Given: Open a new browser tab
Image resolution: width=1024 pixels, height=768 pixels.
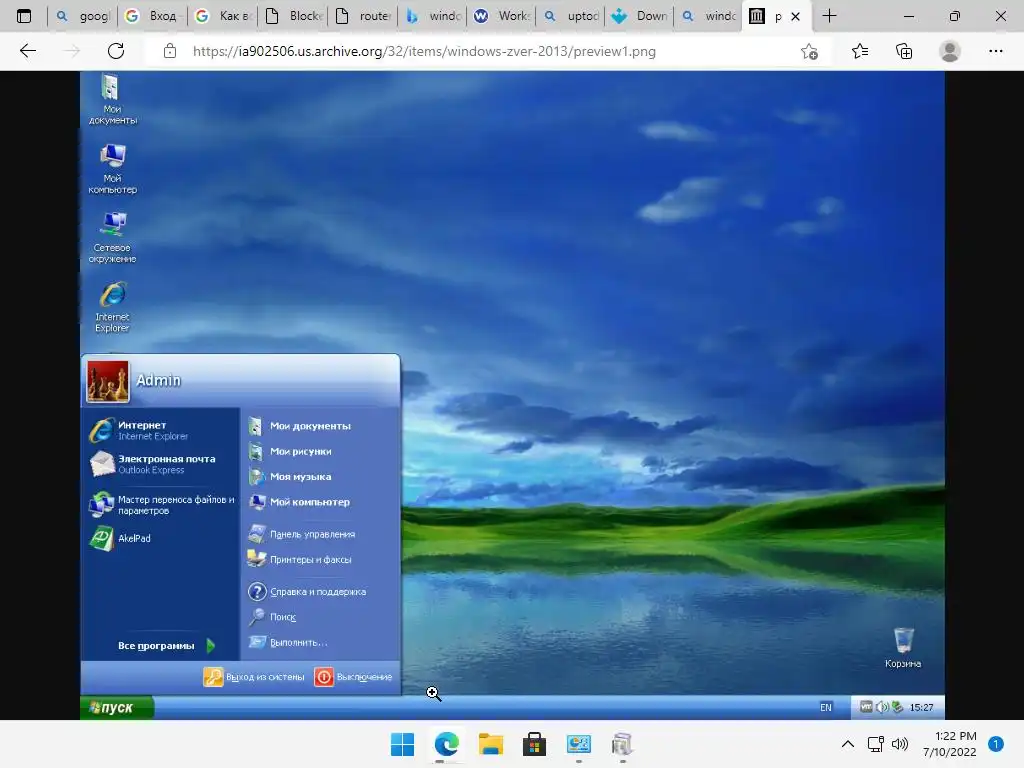Looking at the screenshot, I should coord(829,16).
